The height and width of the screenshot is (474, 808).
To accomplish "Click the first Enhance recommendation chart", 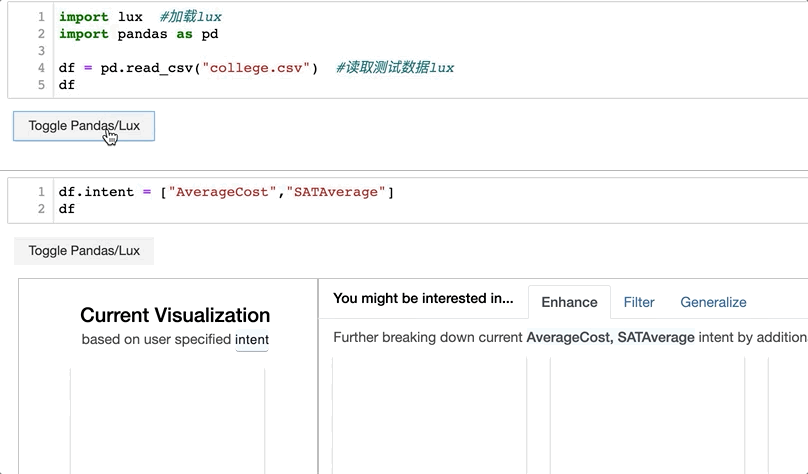I will click(430, 415).
